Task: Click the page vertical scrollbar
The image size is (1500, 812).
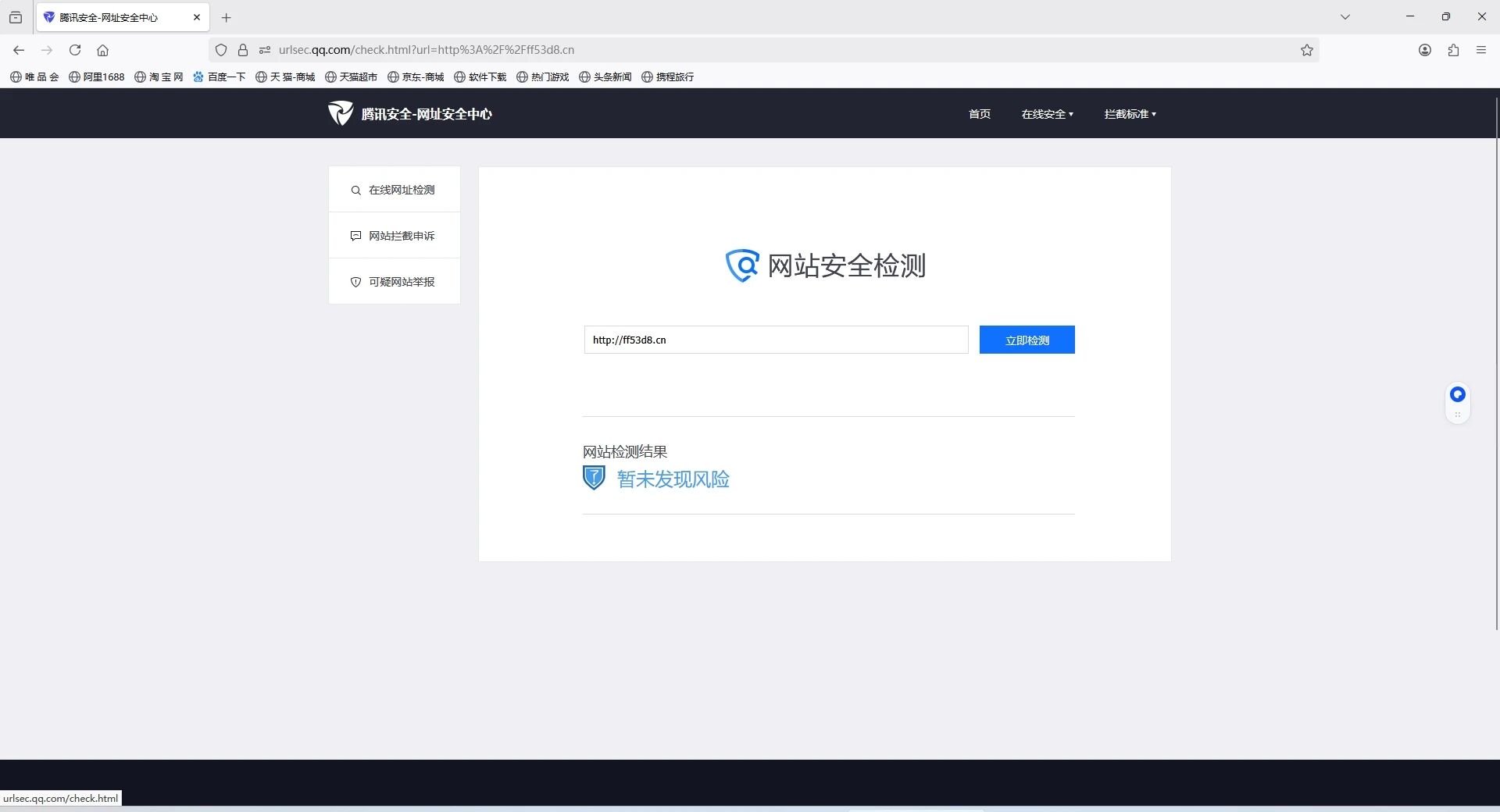Action: (1496, 363)
